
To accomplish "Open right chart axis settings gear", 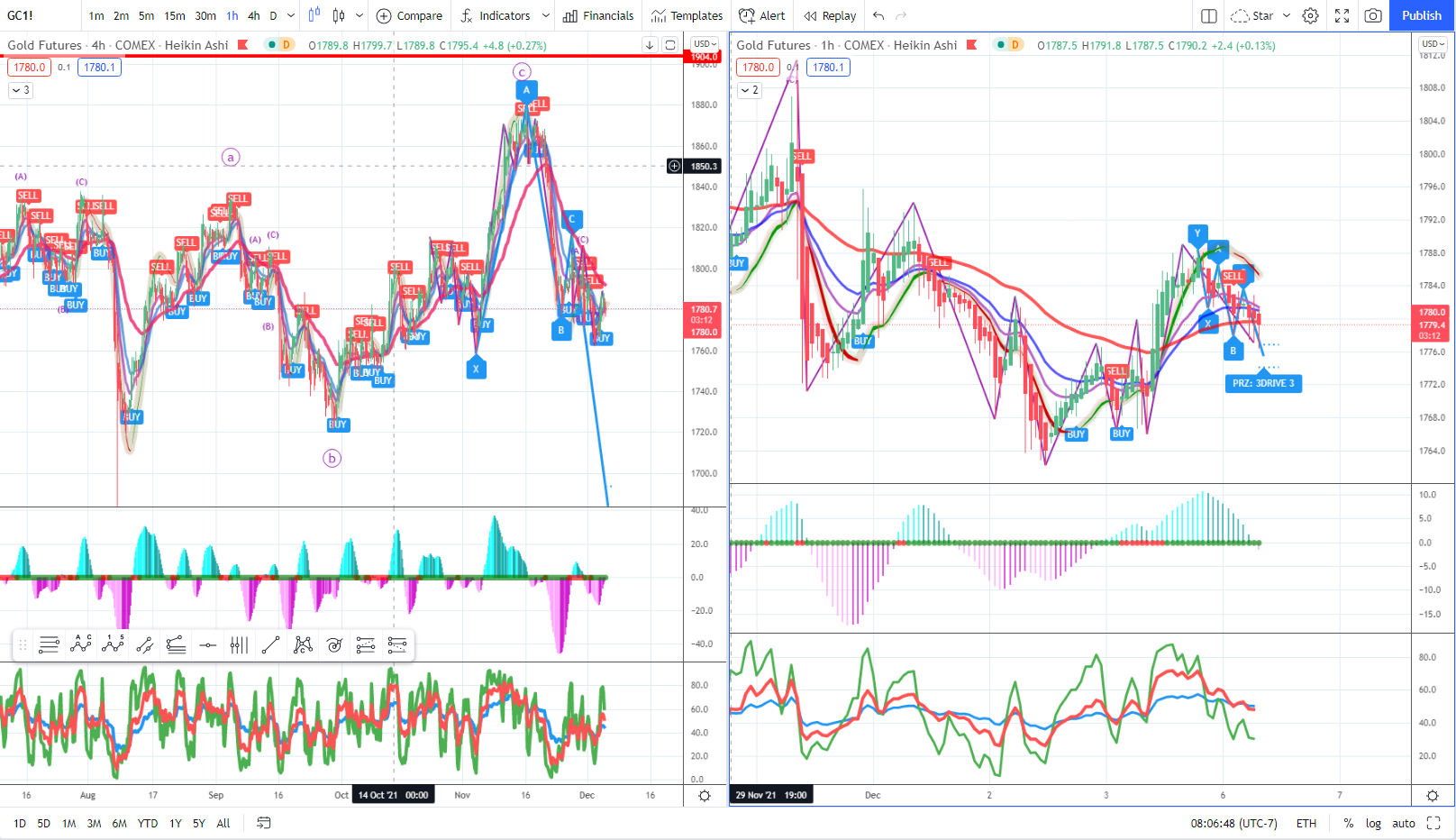I will (1433, 795).
